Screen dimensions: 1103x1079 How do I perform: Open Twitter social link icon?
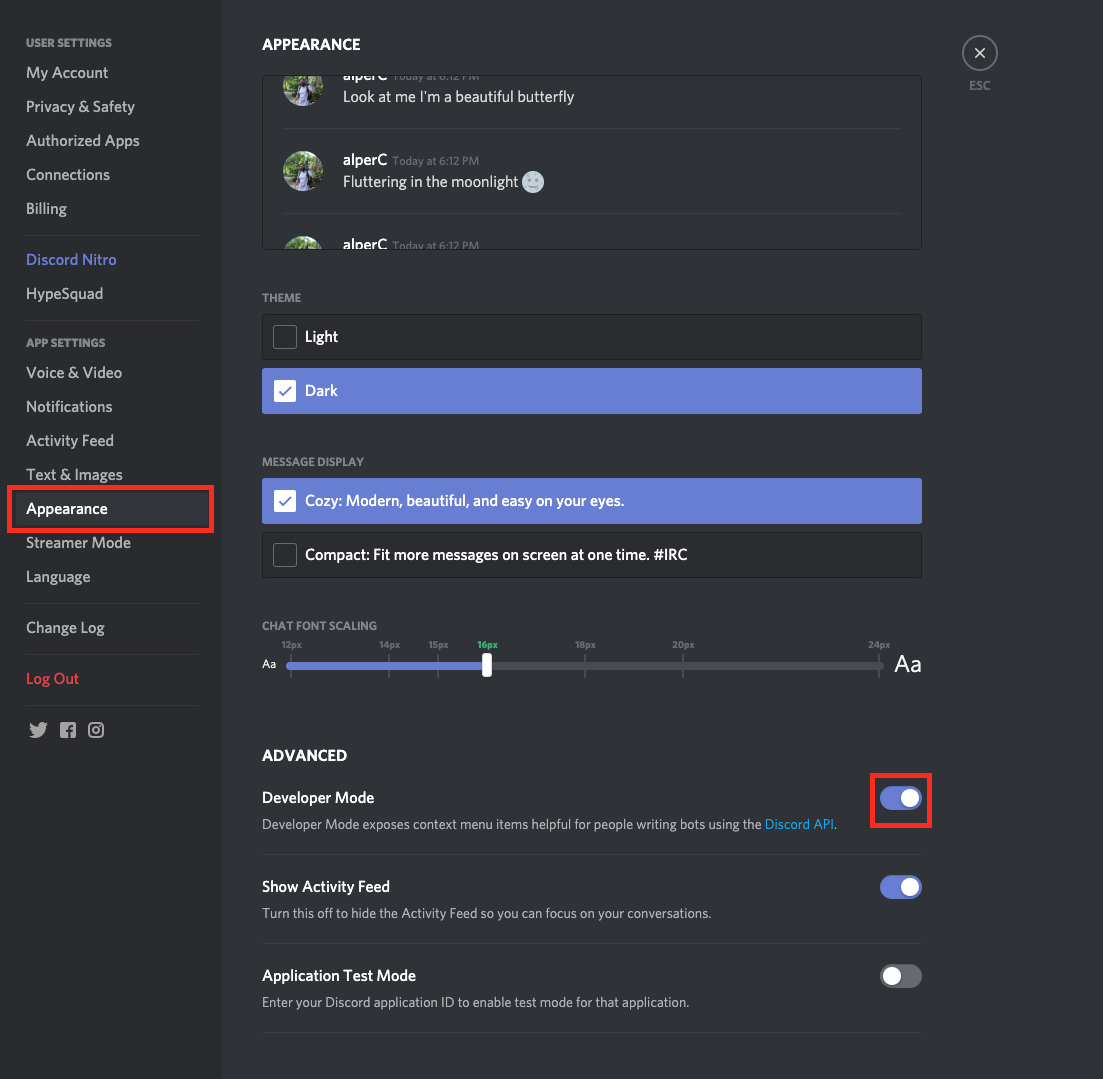click(38, 730)
